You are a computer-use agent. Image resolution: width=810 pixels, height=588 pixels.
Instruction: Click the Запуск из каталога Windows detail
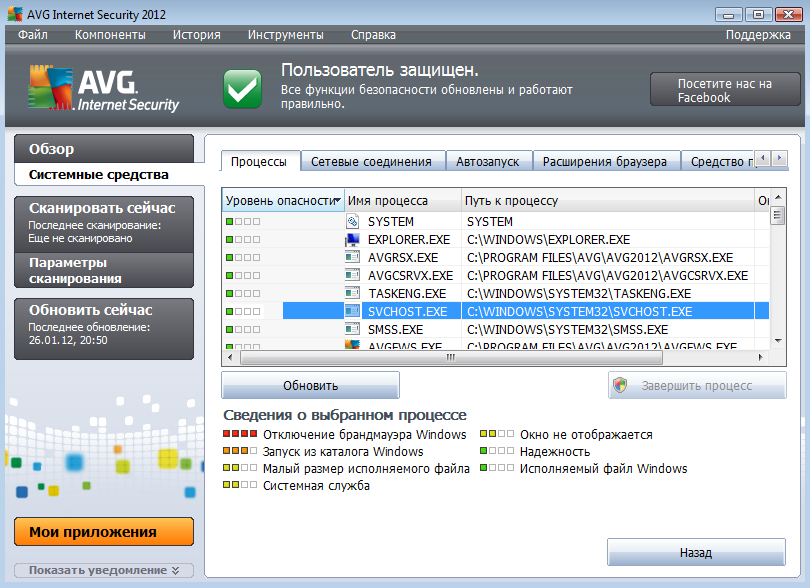coord(342,452)
